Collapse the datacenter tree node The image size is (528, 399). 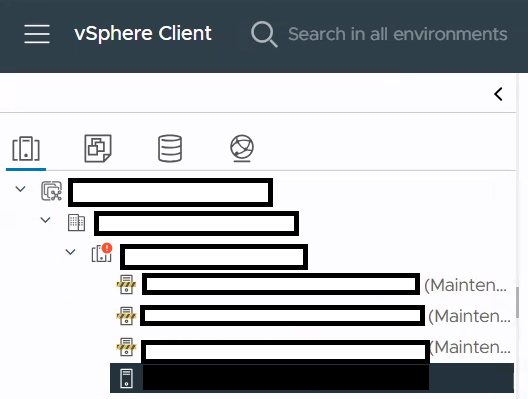point(45,220)
